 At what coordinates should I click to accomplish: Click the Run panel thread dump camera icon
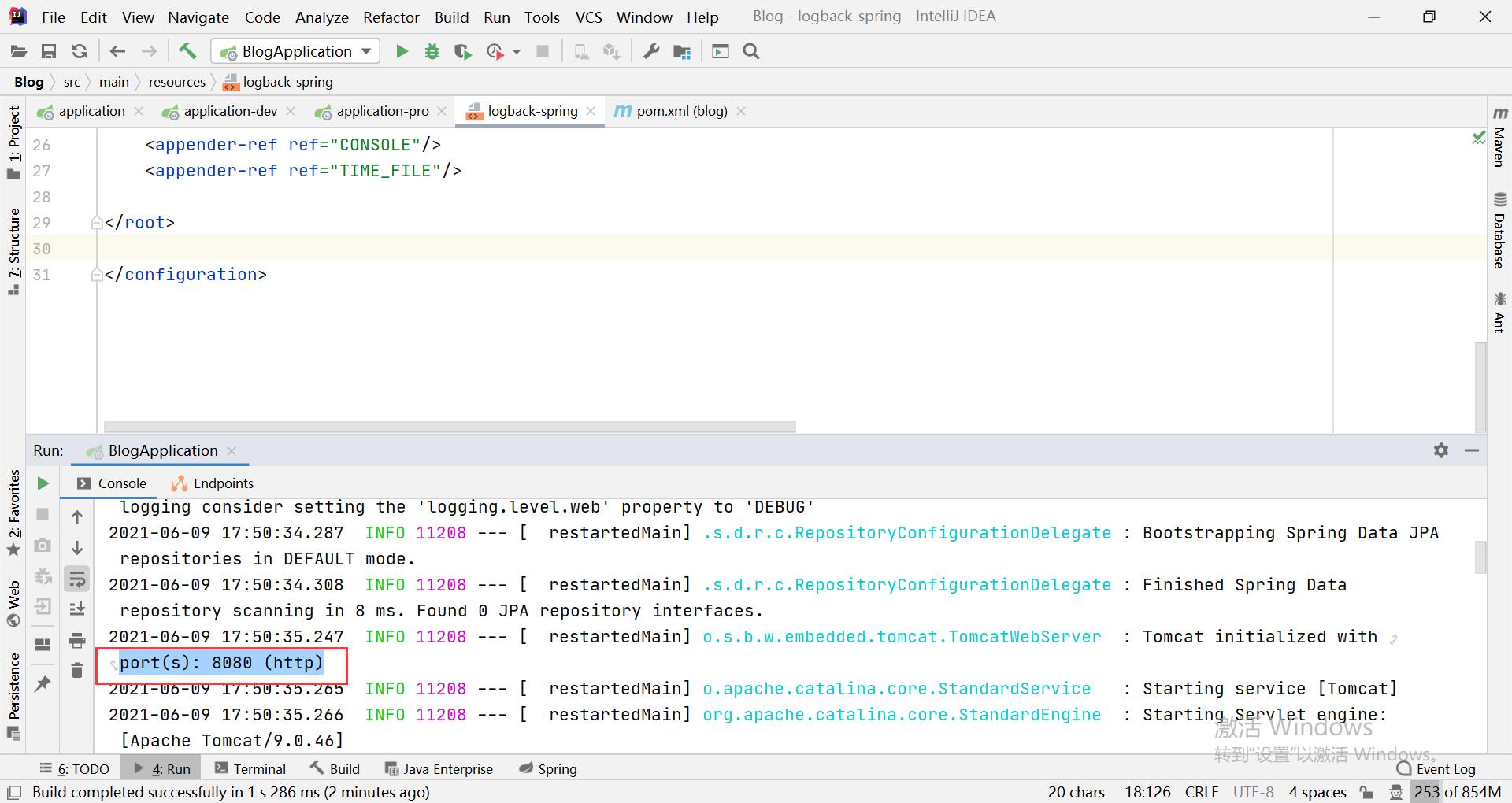(43, 545)
